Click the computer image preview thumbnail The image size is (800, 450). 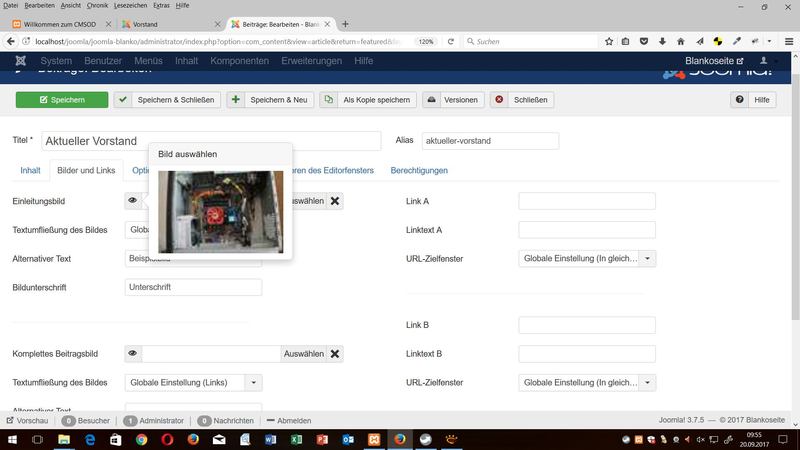click(220, 211)
